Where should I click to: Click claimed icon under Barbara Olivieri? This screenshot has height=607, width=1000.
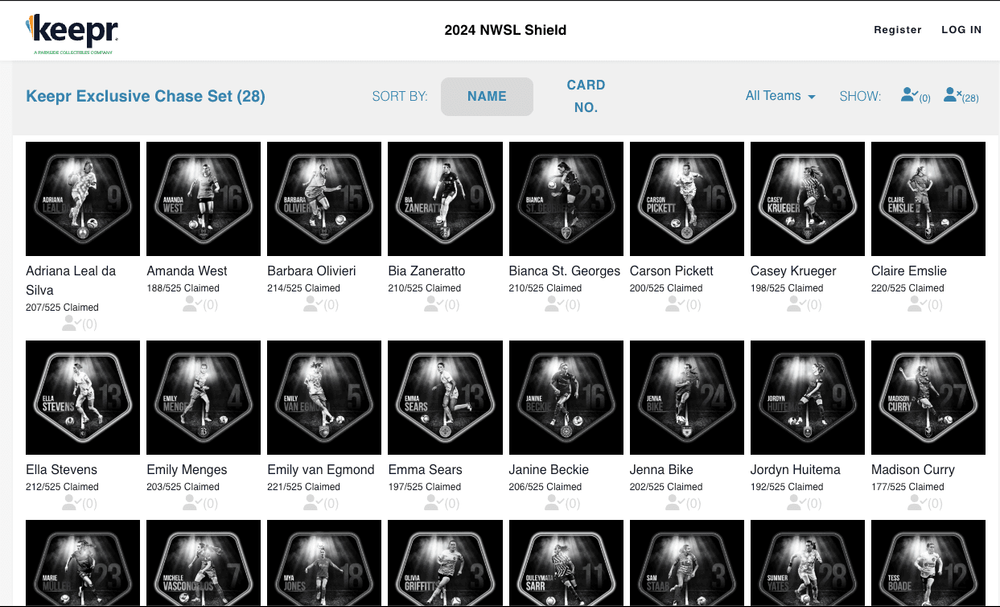point(320,305)
